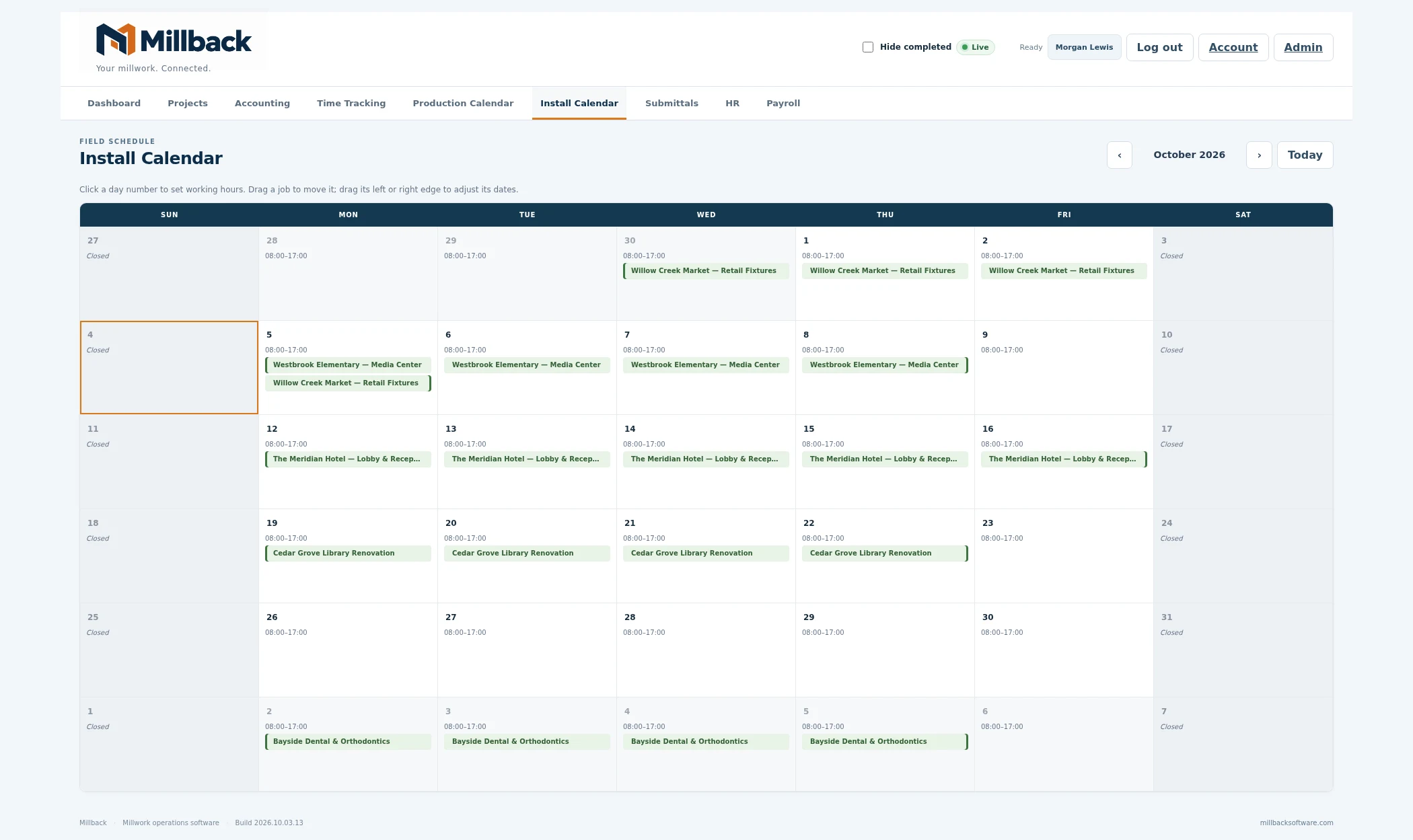Viewport: 1413px width, 840px height.
Task: Toggle the Hide completed checkbox
Action: [868, 47]
